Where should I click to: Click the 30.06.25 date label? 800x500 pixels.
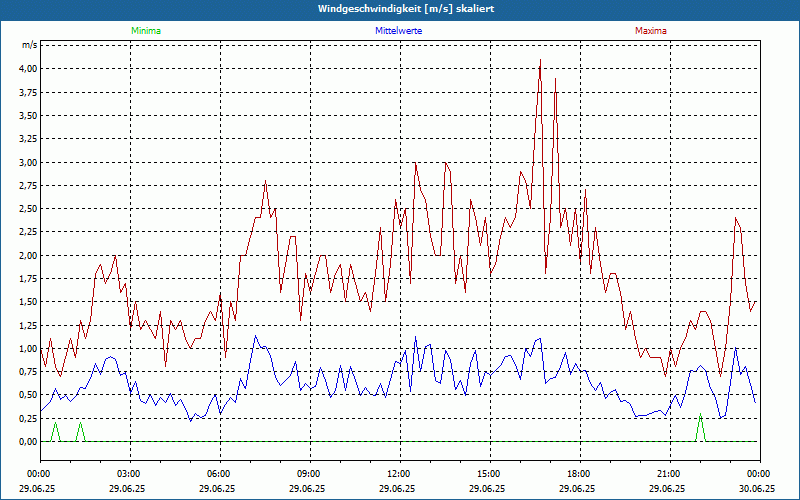758,489
